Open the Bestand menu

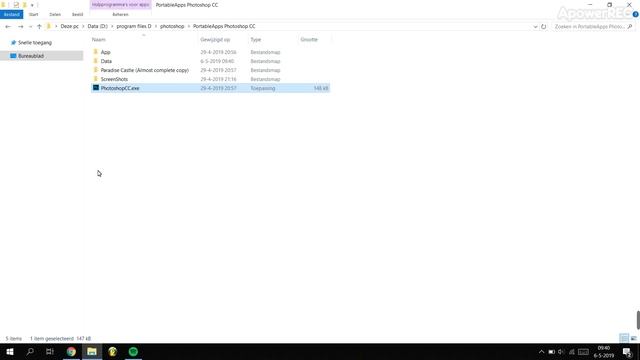click(11, 14)
